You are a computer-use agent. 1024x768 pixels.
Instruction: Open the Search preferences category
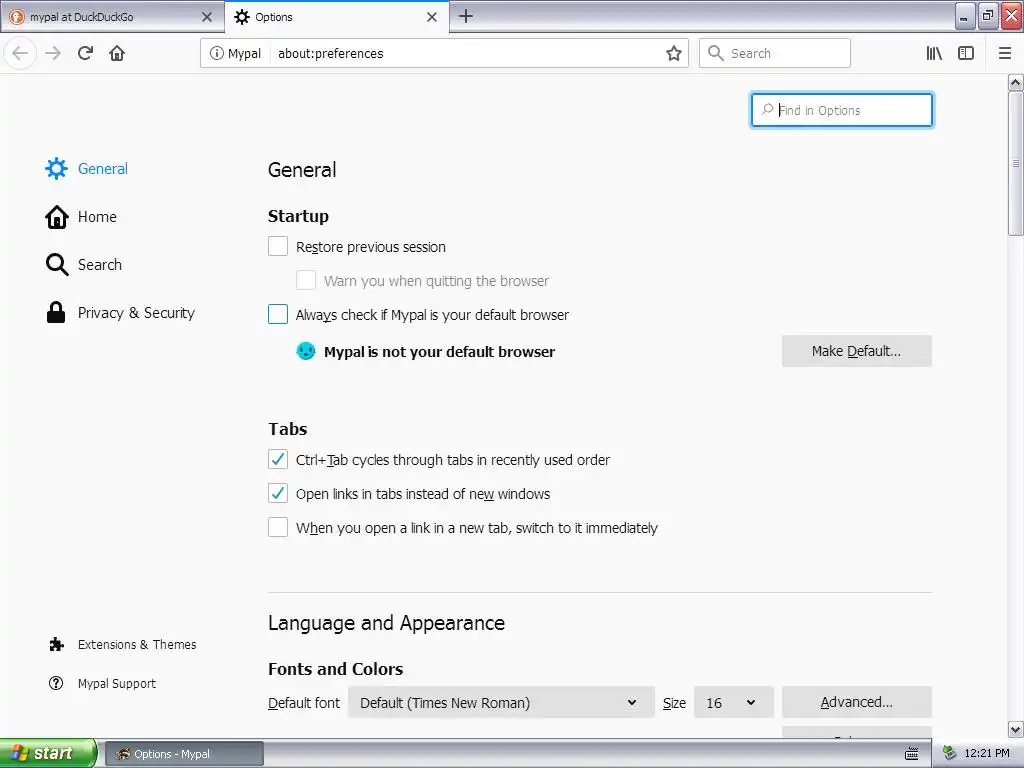(x=99, y=264)
